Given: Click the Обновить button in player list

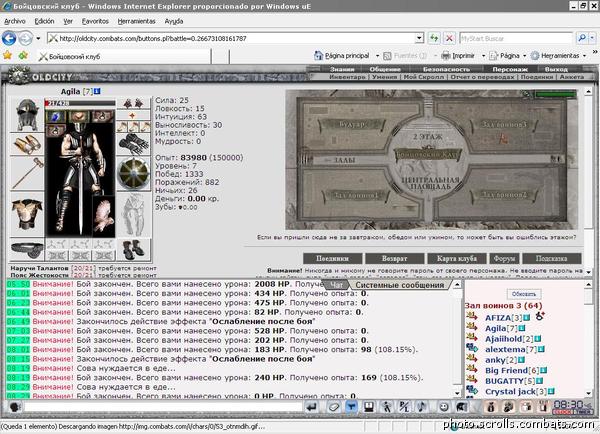Looking at the screenshot, I should tap(524, 294).
